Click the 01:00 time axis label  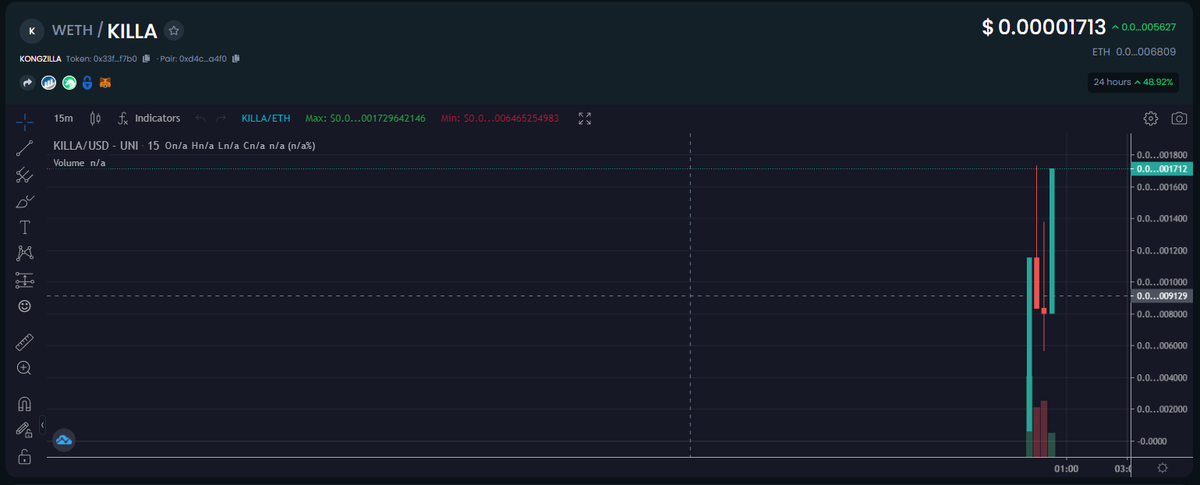click(1066, 468)
